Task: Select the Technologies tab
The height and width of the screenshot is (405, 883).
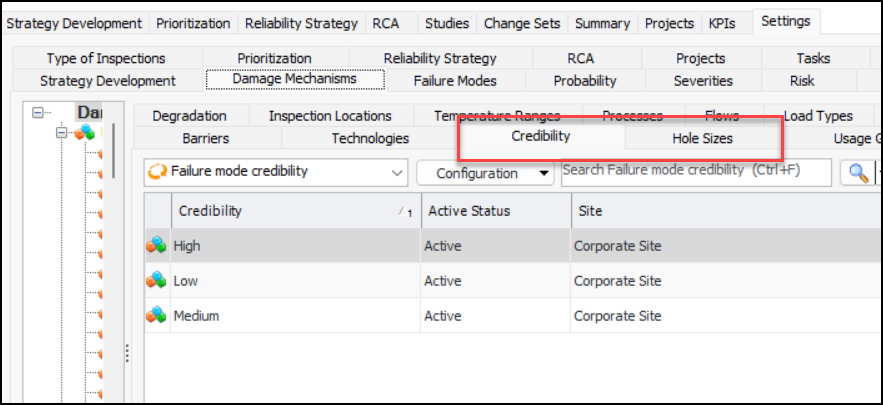Action: [370, 138]
